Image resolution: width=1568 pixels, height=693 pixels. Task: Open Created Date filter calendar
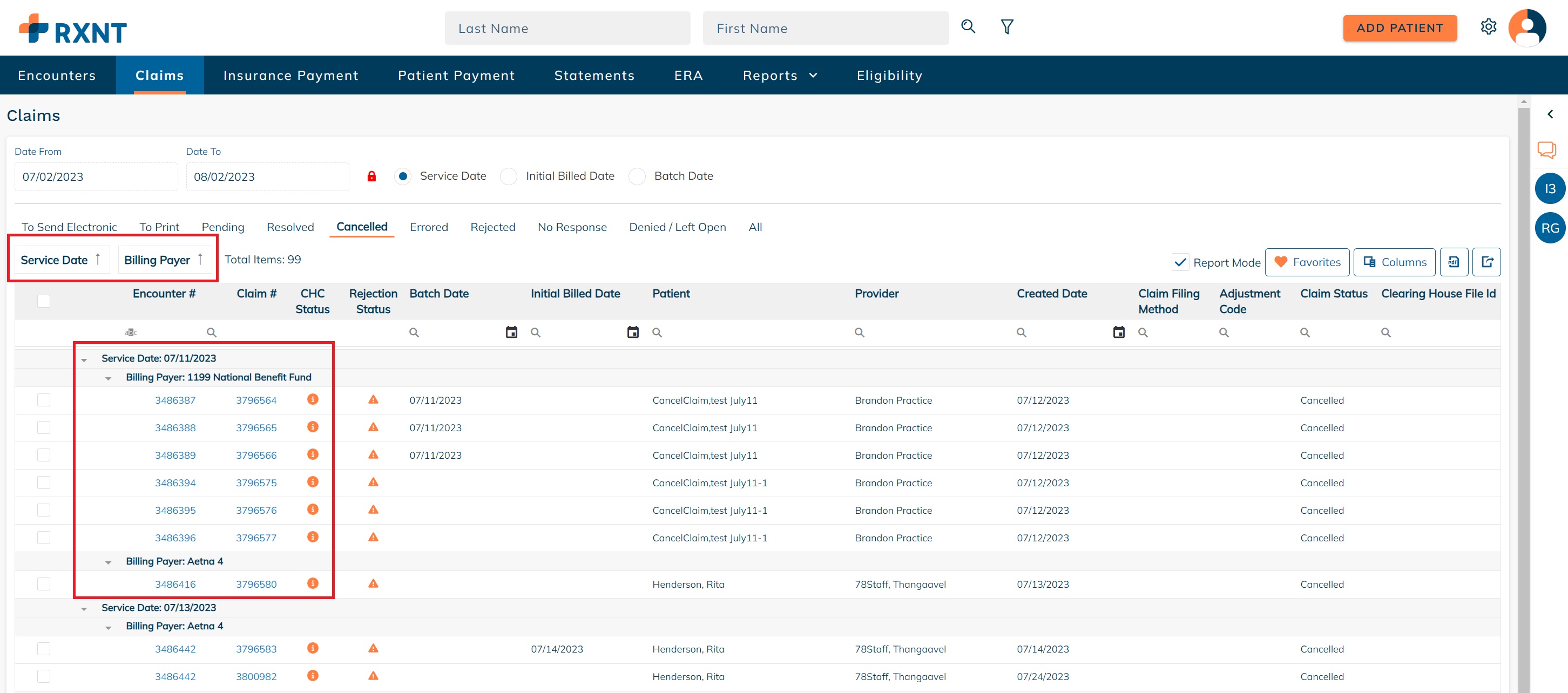[1119, 332]
